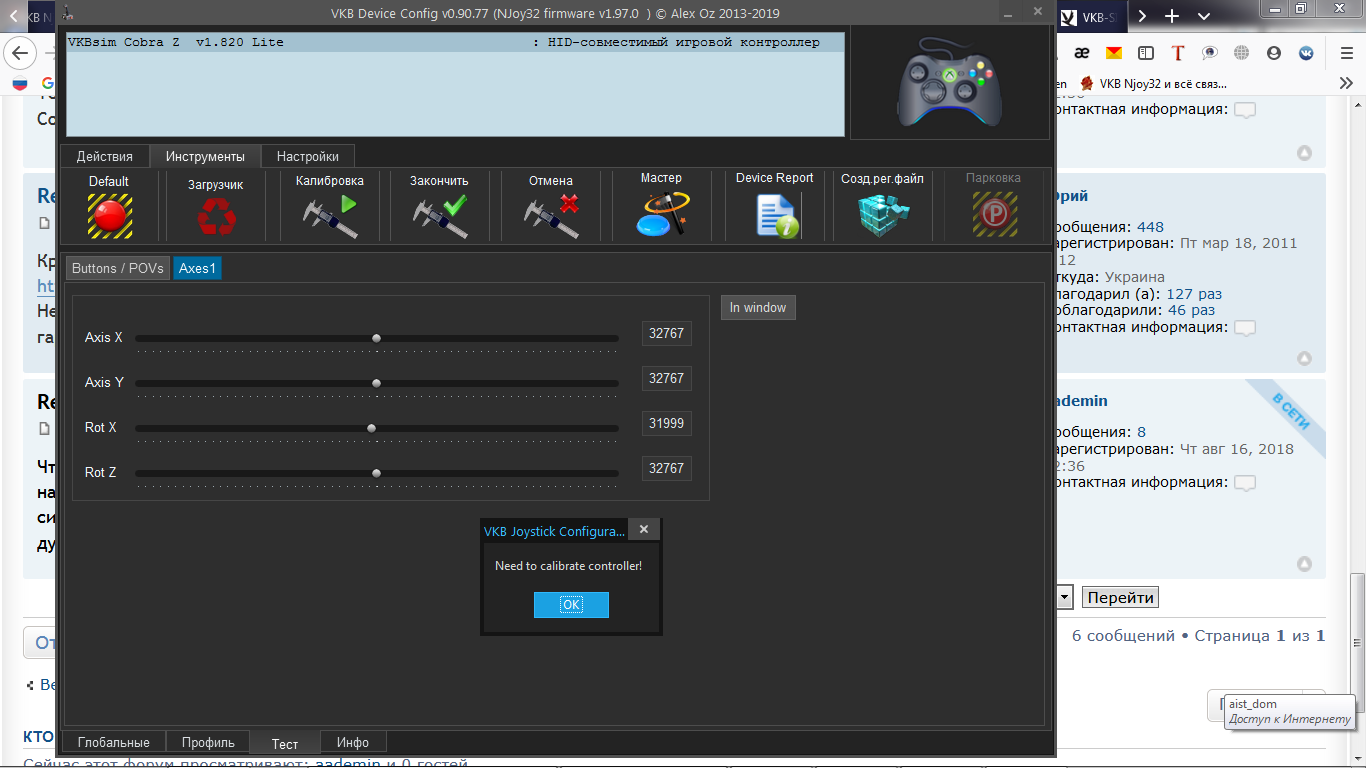
Task: Click the joystick icon in VKB title bar
Action: click(69, 13)
